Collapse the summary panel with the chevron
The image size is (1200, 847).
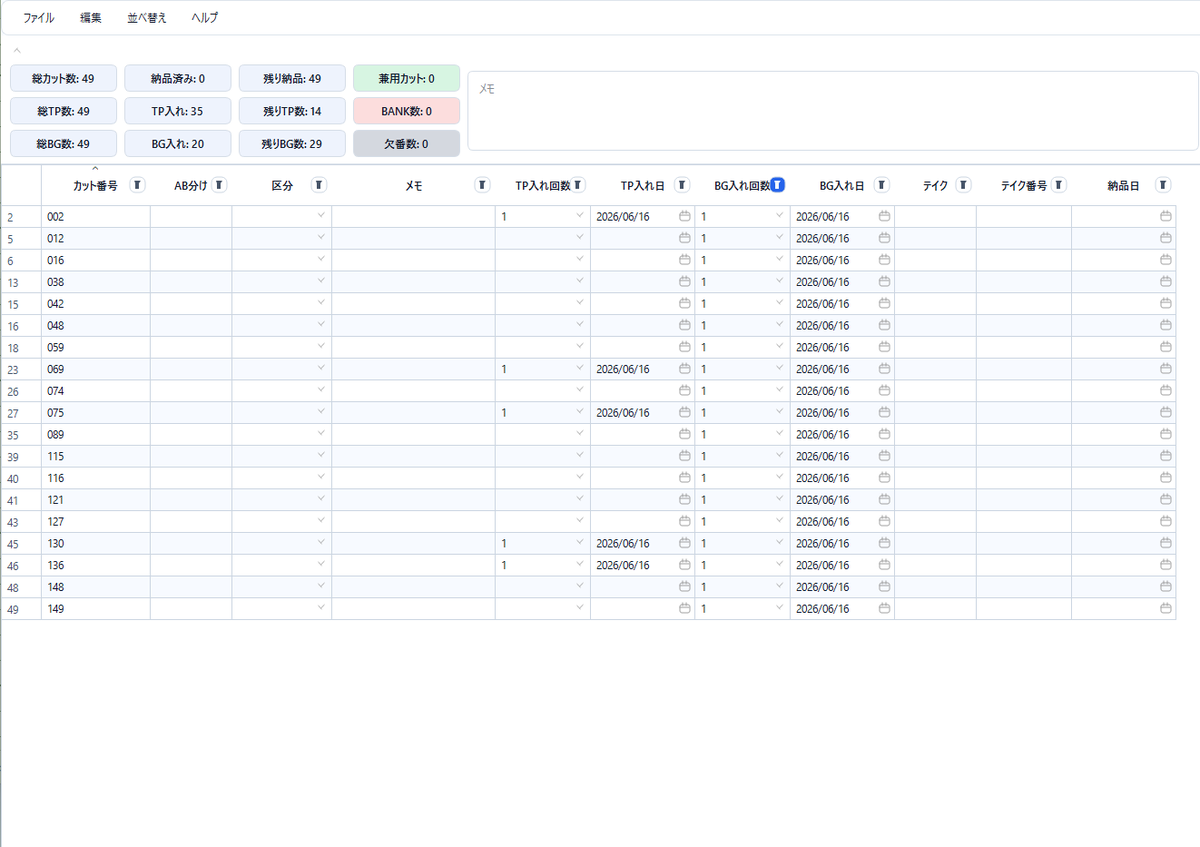[x=17, y=50]
